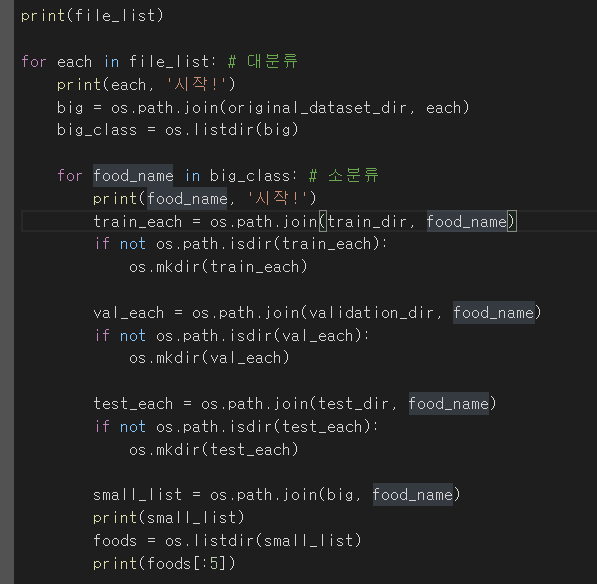This screenshot has width=597, height=584.
Task: Click the 'for each in file_list' line
Action: (119, 62)
